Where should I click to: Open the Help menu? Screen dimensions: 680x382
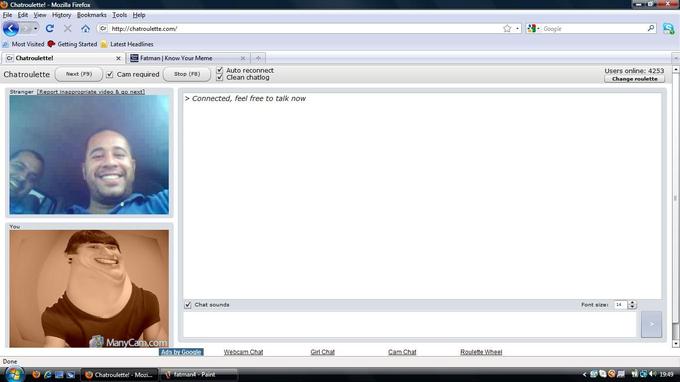139,15
